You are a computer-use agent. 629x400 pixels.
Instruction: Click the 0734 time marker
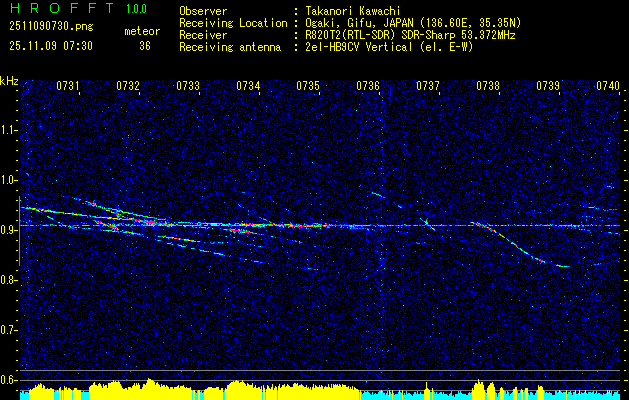click(248, 85)
